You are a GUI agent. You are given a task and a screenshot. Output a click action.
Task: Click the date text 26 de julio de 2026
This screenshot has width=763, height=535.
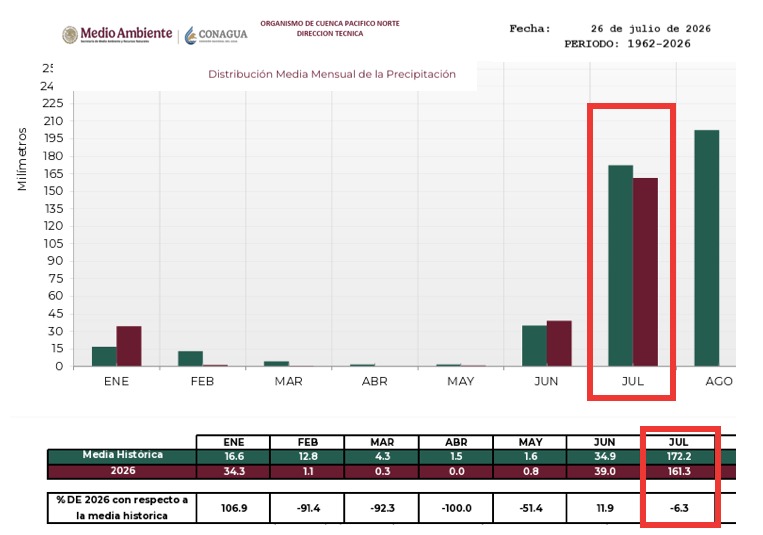point(651,29)
